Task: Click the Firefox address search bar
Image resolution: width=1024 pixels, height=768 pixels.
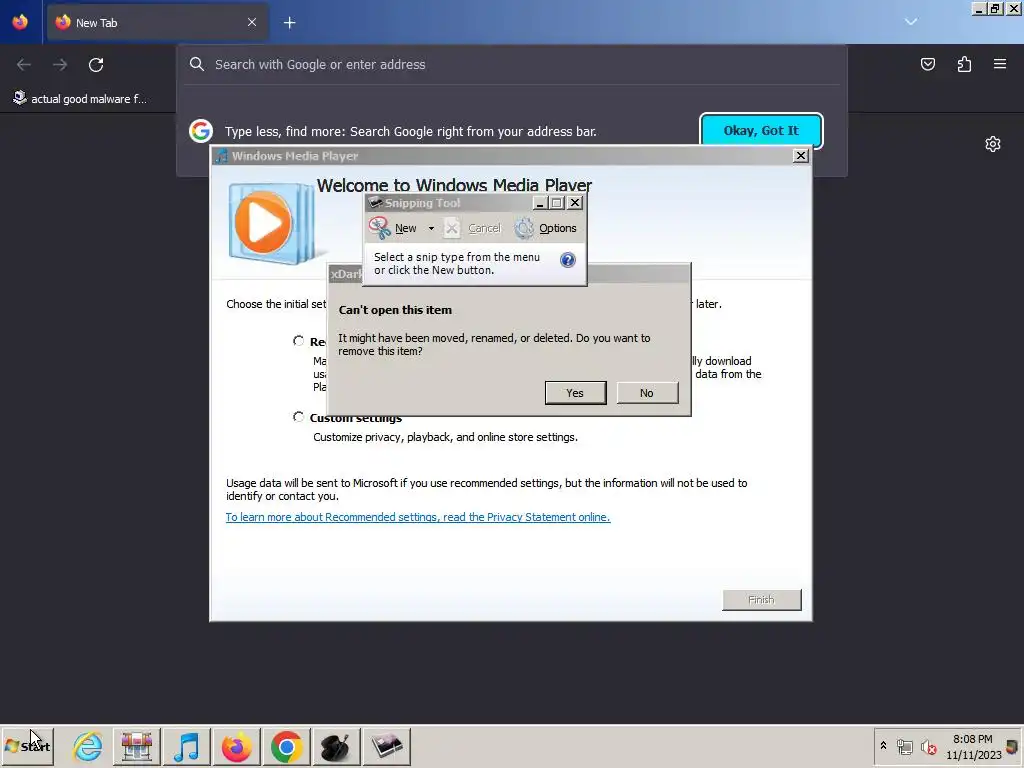Action: [512, 64]
